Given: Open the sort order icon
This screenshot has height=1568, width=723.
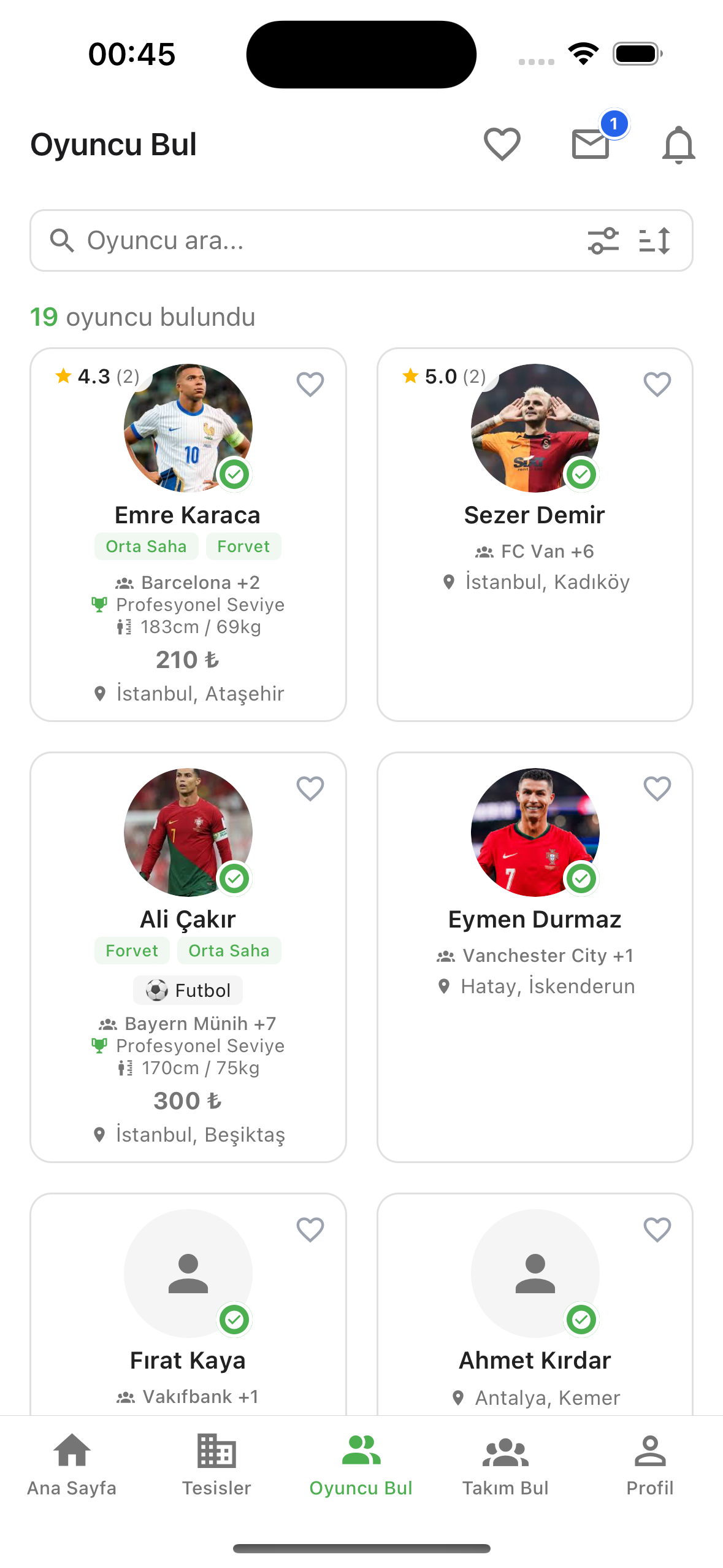Looking at the screenshot, I should pos(654,240).
